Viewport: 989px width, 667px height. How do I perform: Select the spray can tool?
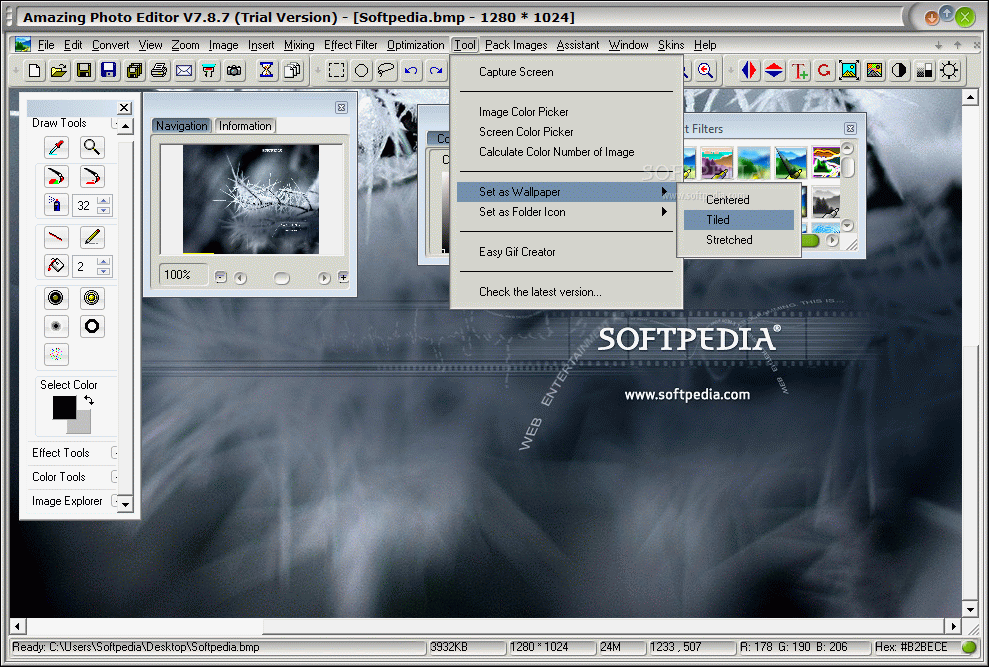[56, 205]
